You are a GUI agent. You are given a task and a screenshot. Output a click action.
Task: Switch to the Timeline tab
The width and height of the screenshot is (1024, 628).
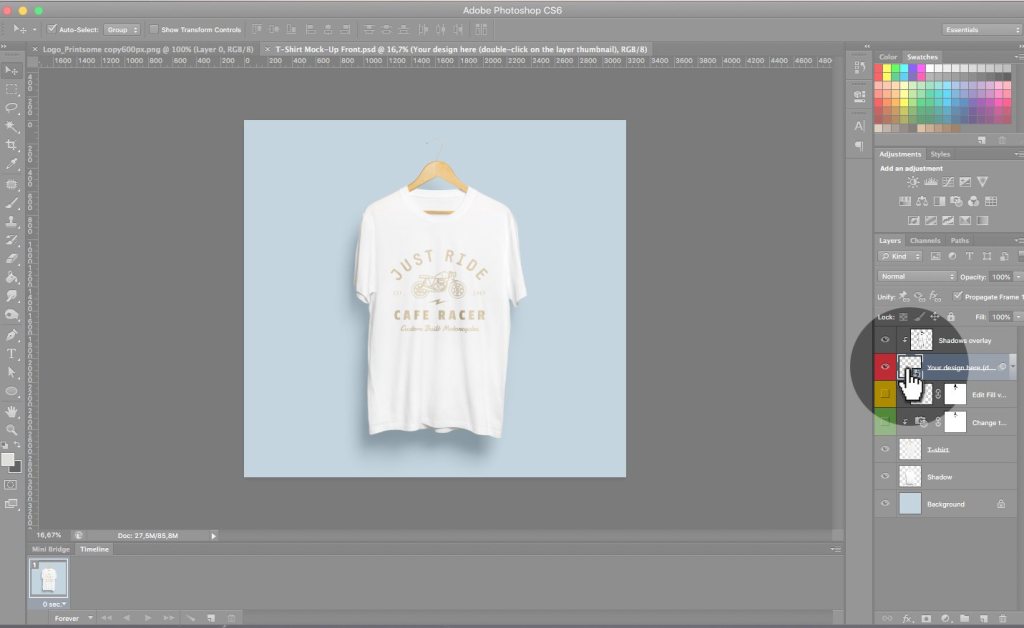click(93, 549)
